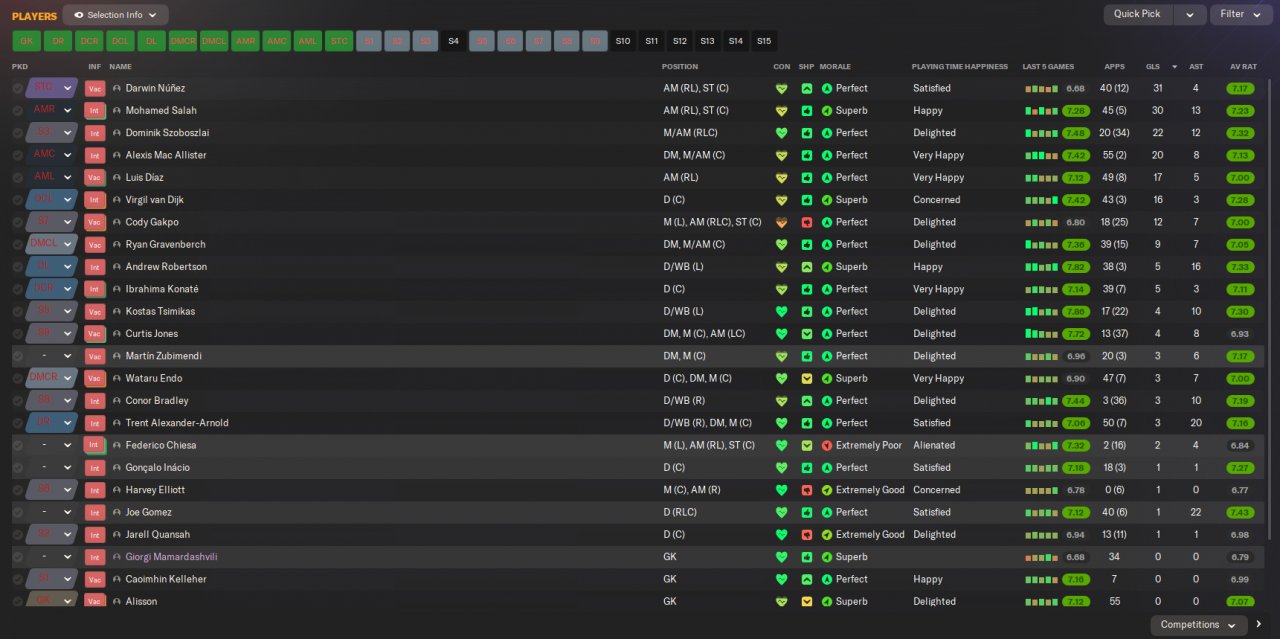Click the Int badge beside Conor Bradley
This screenshot has height=639, width=1280.
95,401
